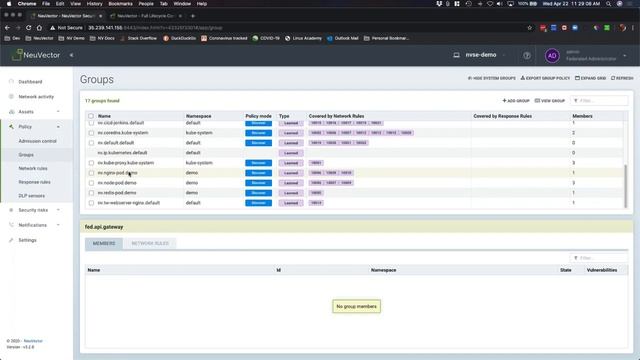Click the groups table vertical scrollbar
Screen dimensions: 640x360
click(x=625, y=186)
